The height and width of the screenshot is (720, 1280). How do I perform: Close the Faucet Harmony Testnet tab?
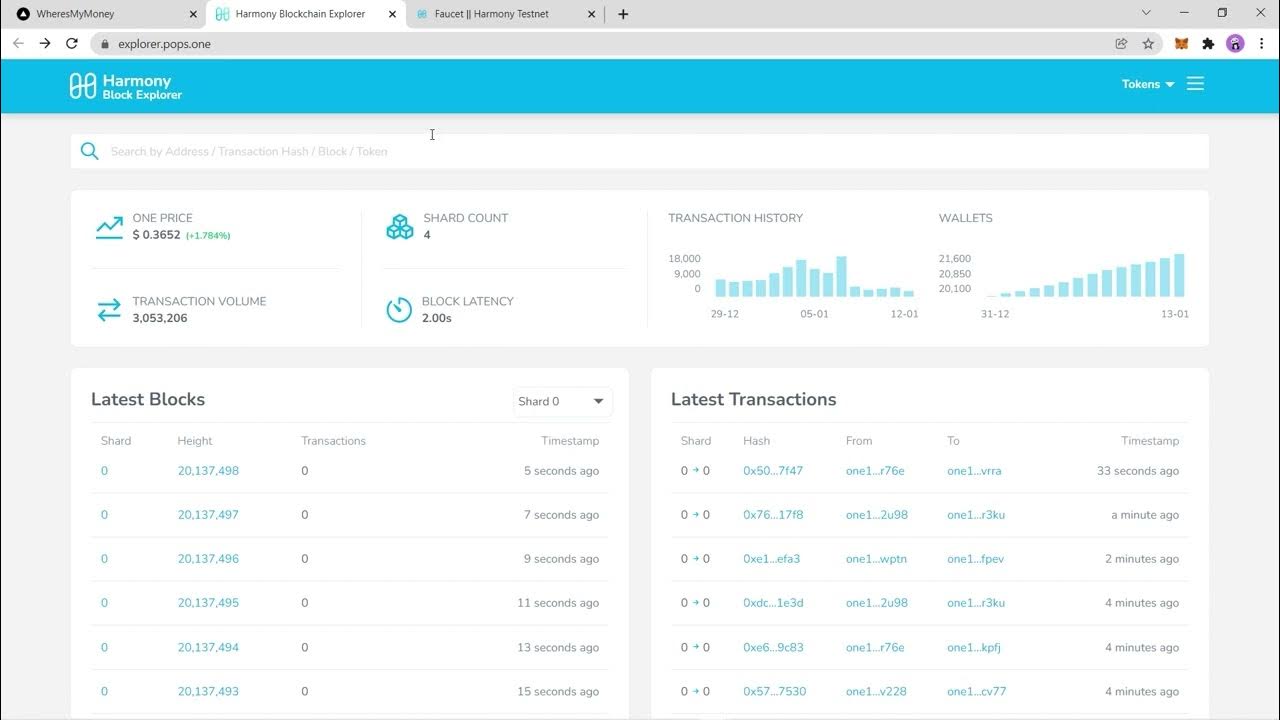tap(591, 14)
